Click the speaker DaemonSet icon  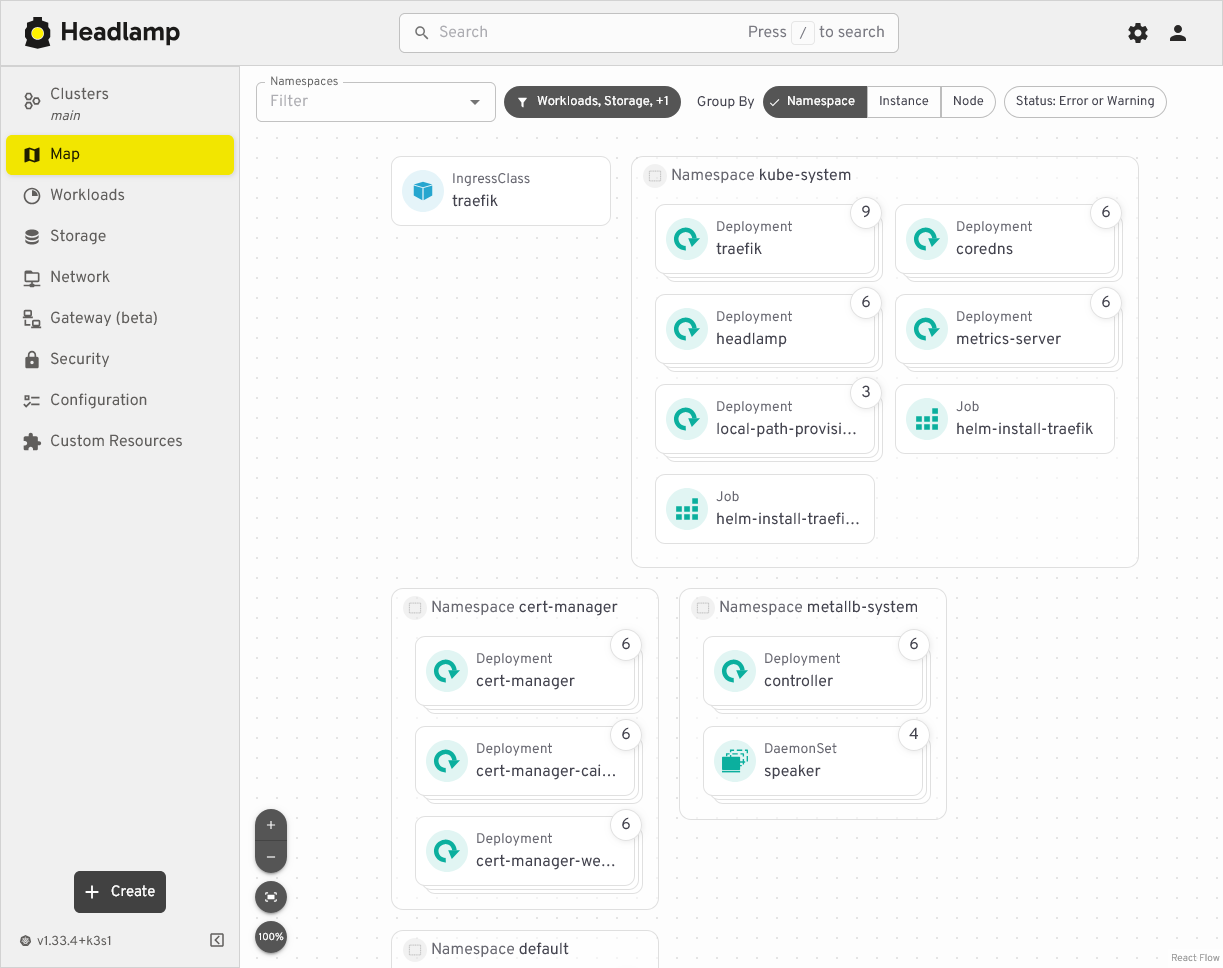(735, 761)
